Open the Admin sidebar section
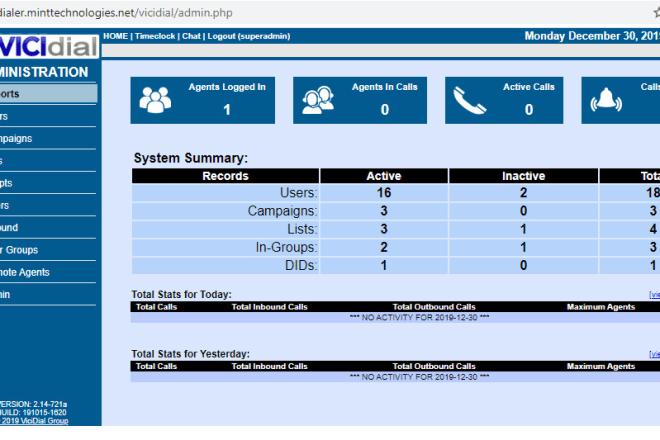Screen dimensions: 660x440 pos(5,295)
